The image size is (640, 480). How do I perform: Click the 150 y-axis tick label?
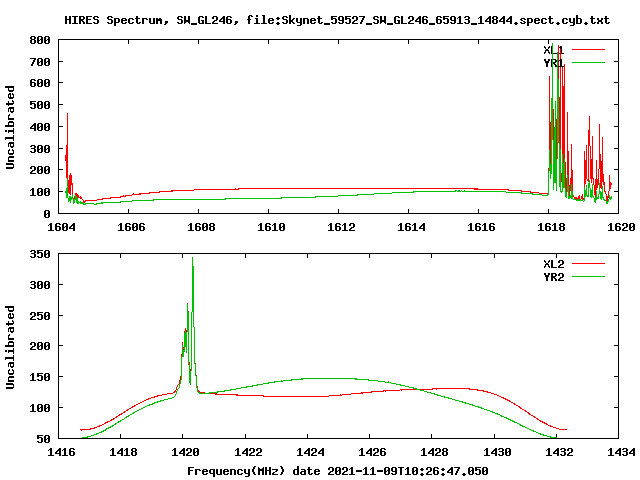point(40,377)
